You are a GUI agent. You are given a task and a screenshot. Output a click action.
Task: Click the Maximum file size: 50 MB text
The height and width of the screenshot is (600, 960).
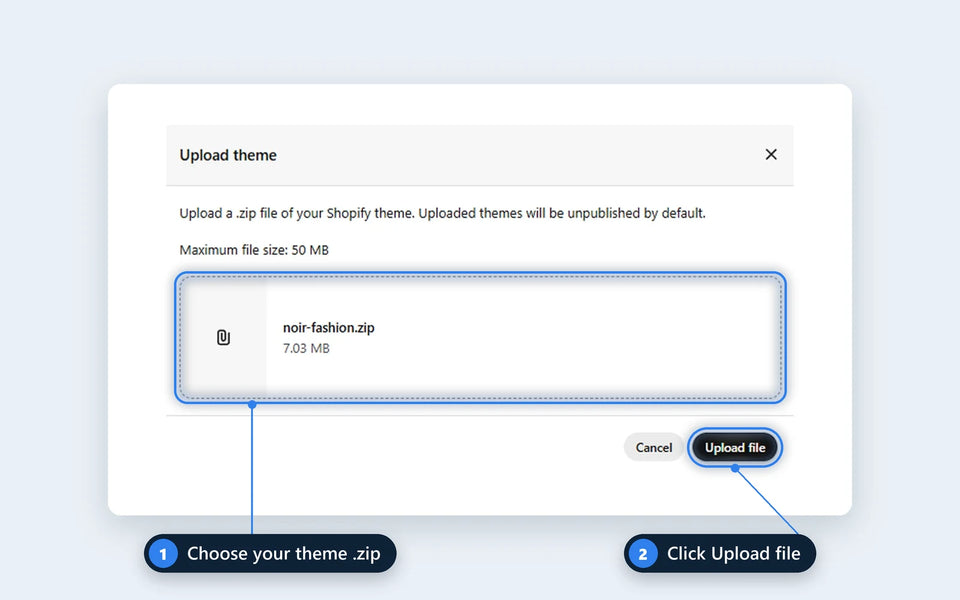[x=254, y=250]
